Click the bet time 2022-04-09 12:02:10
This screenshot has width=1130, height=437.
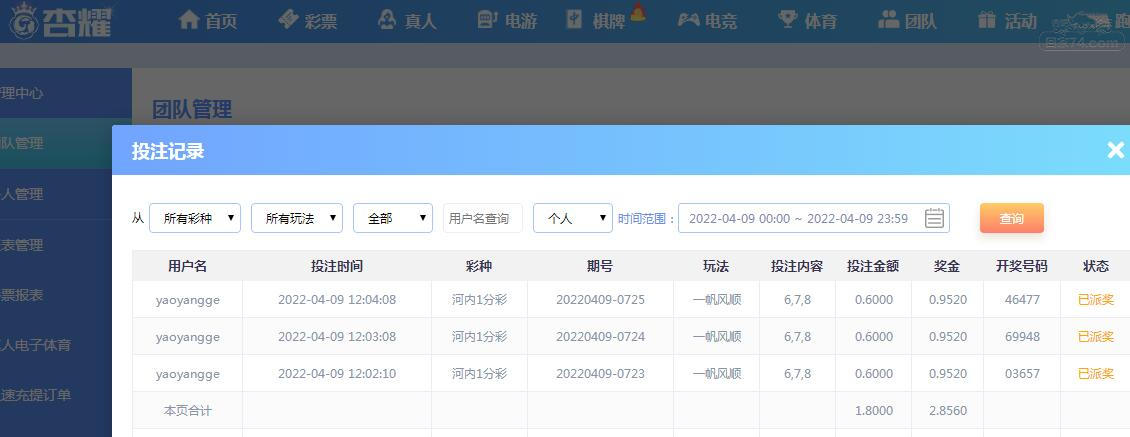tap(337, 374)
